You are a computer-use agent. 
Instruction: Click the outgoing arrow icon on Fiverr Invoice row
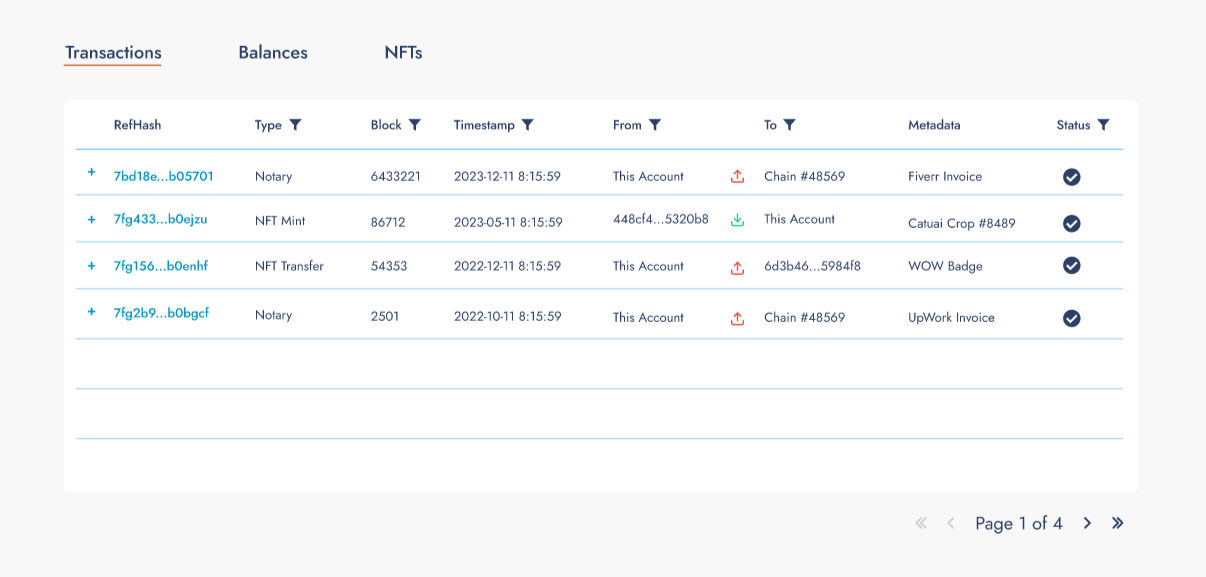coord(737,177)
